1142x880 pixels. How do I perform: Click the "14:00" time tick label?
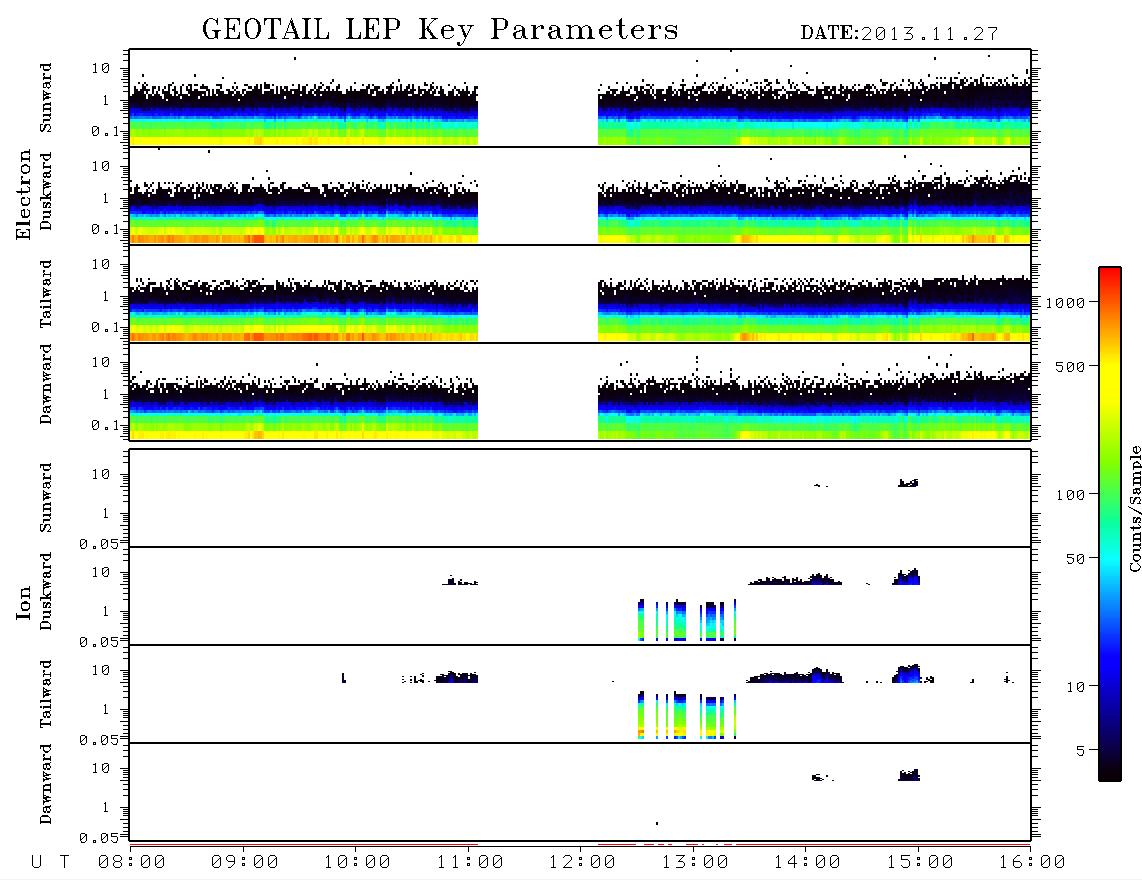(807, 863)
